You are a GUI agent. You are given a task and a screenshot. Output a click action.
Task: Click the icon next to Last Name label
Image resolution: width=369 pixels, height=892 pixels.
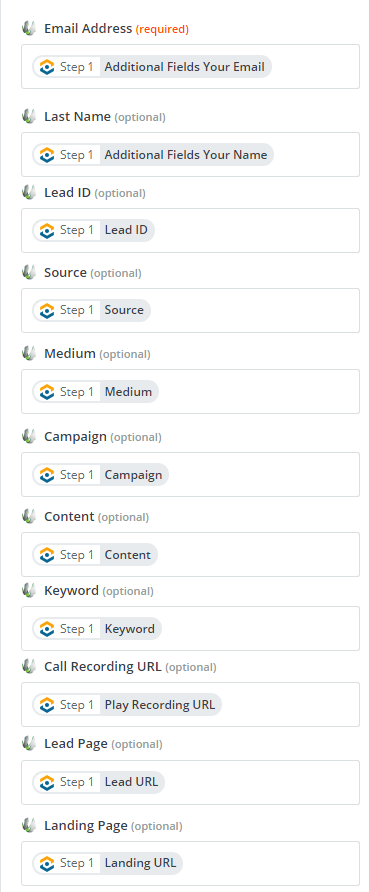(28, 116)
